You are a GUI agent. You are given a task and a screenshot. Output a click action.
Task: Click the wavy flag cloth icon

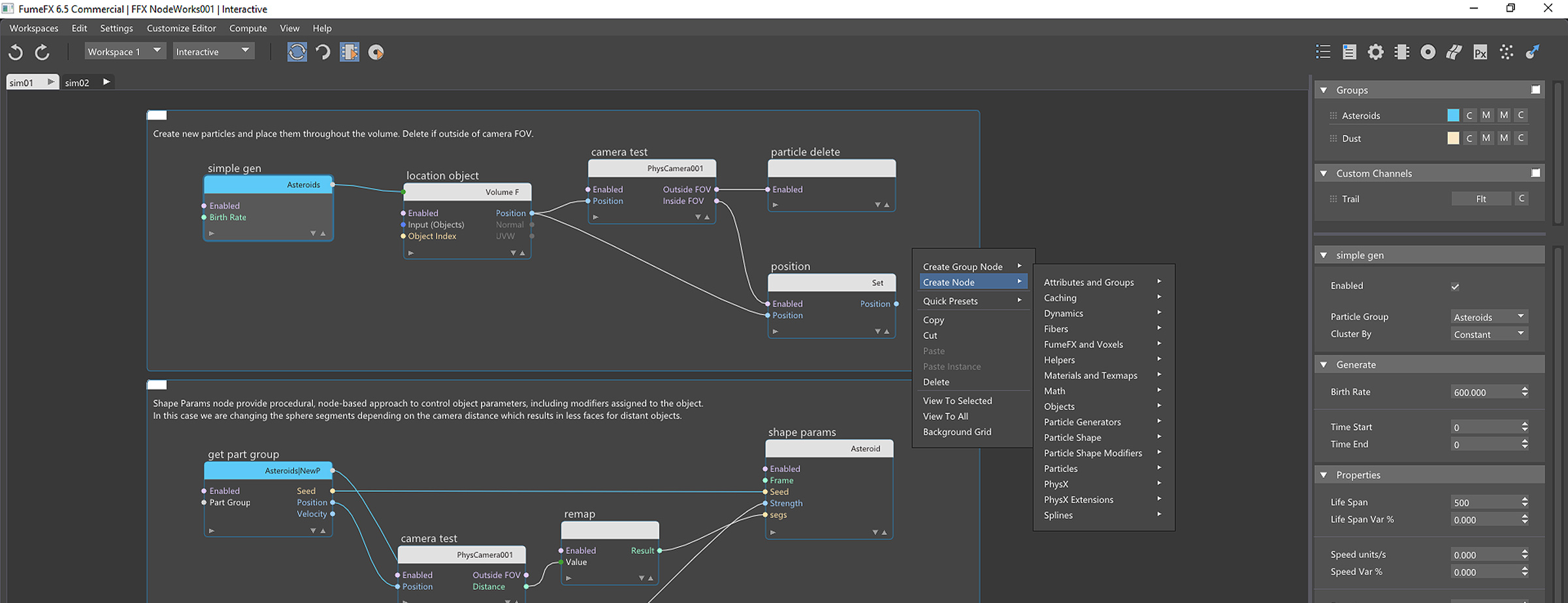[x=1454, y=52]
